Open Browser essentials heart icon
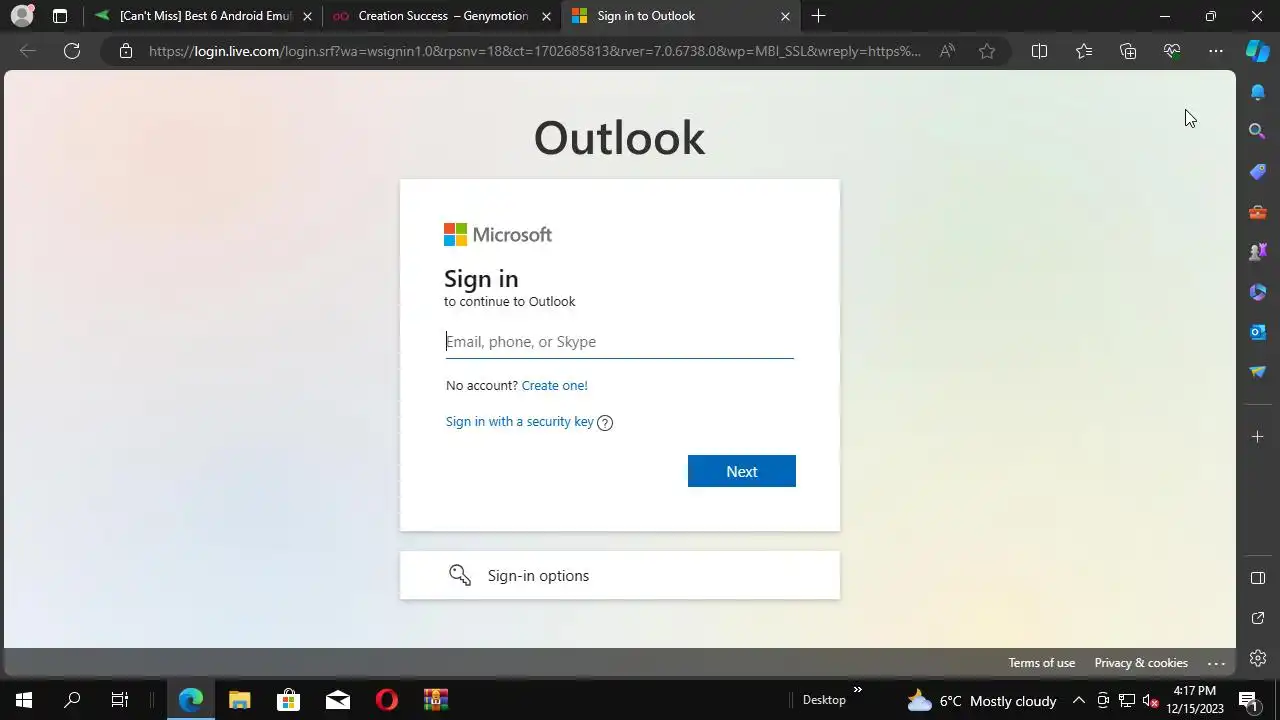Screen dimensions: 1280x720 tap(1172, 51)
